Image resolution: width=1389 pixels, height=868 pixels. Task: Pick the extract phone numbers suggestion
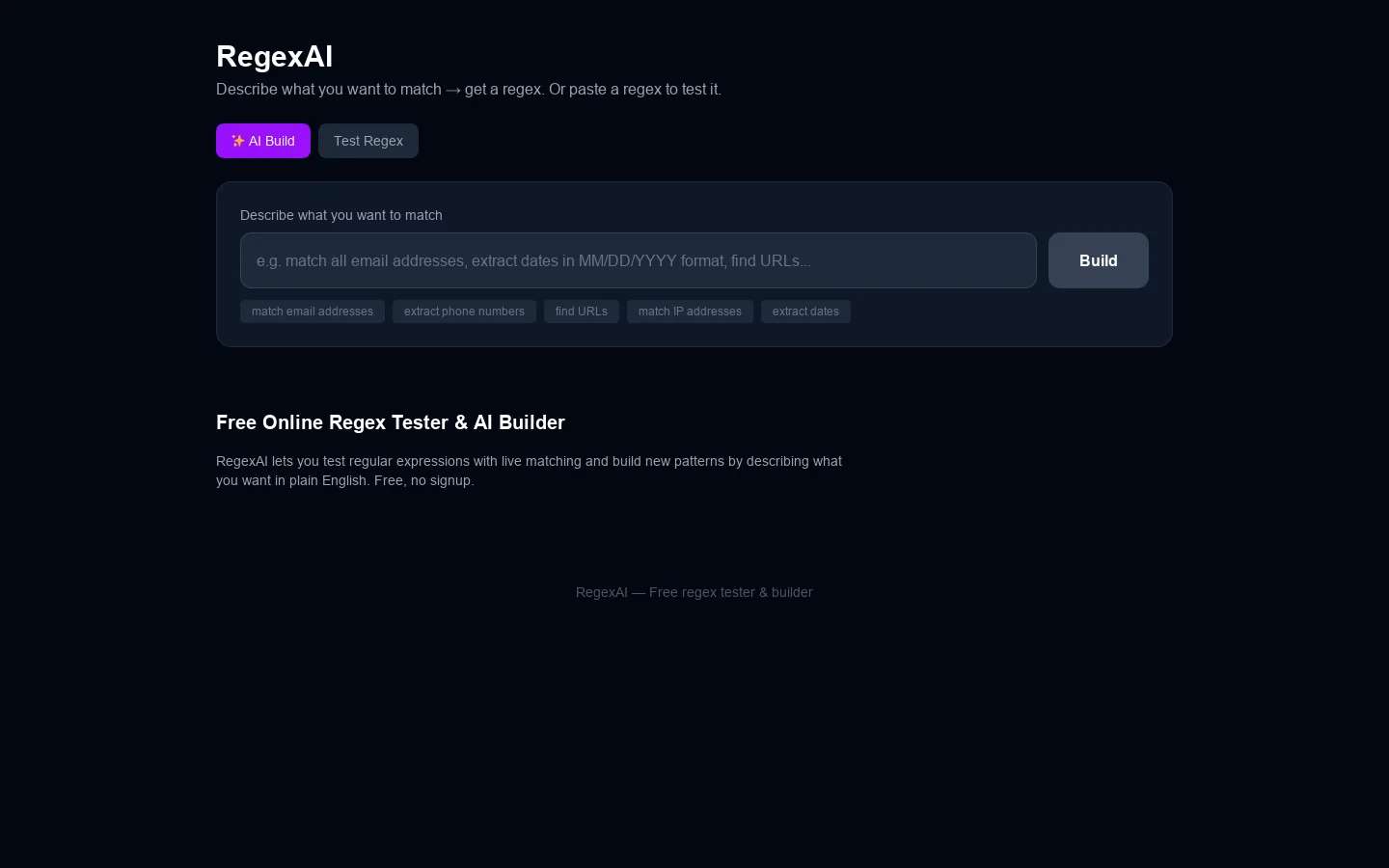click(x=464, y=312)
